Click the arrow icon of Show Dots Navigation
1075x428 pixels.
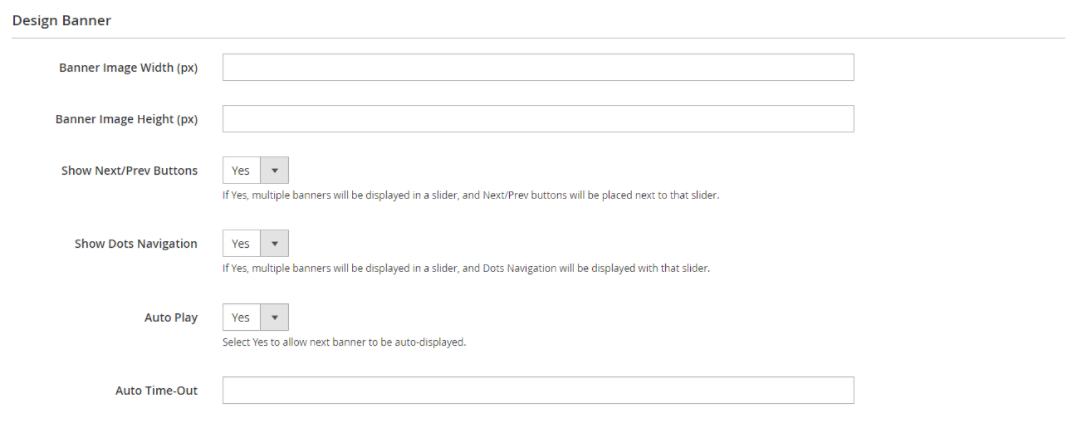coord(274,243)
